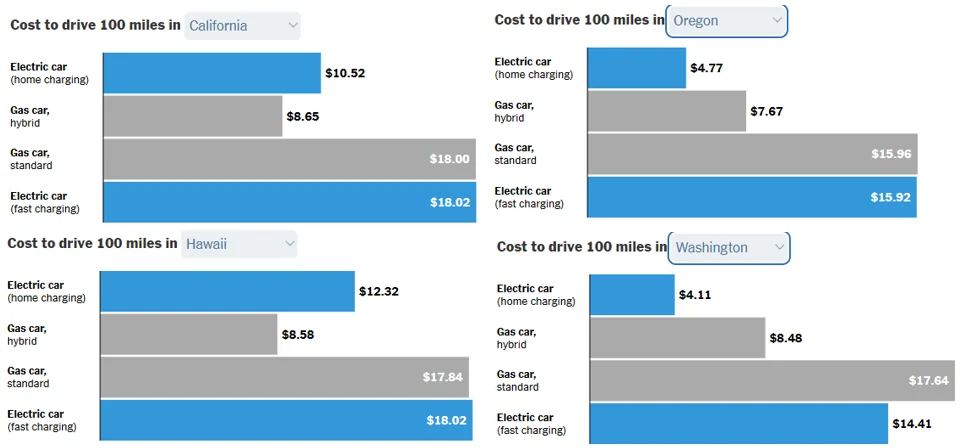
Task: Expand the Washington state selector
Action: [728, 247]
